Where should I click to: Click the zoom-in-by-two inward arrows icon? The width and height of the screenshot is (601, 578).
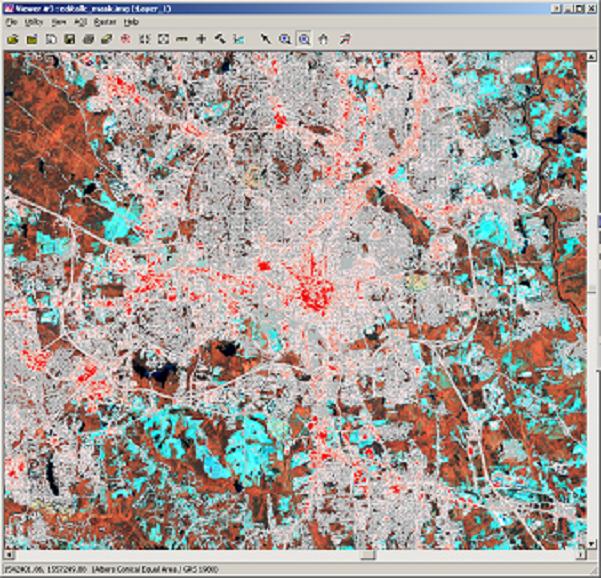[x=145, y=39]
